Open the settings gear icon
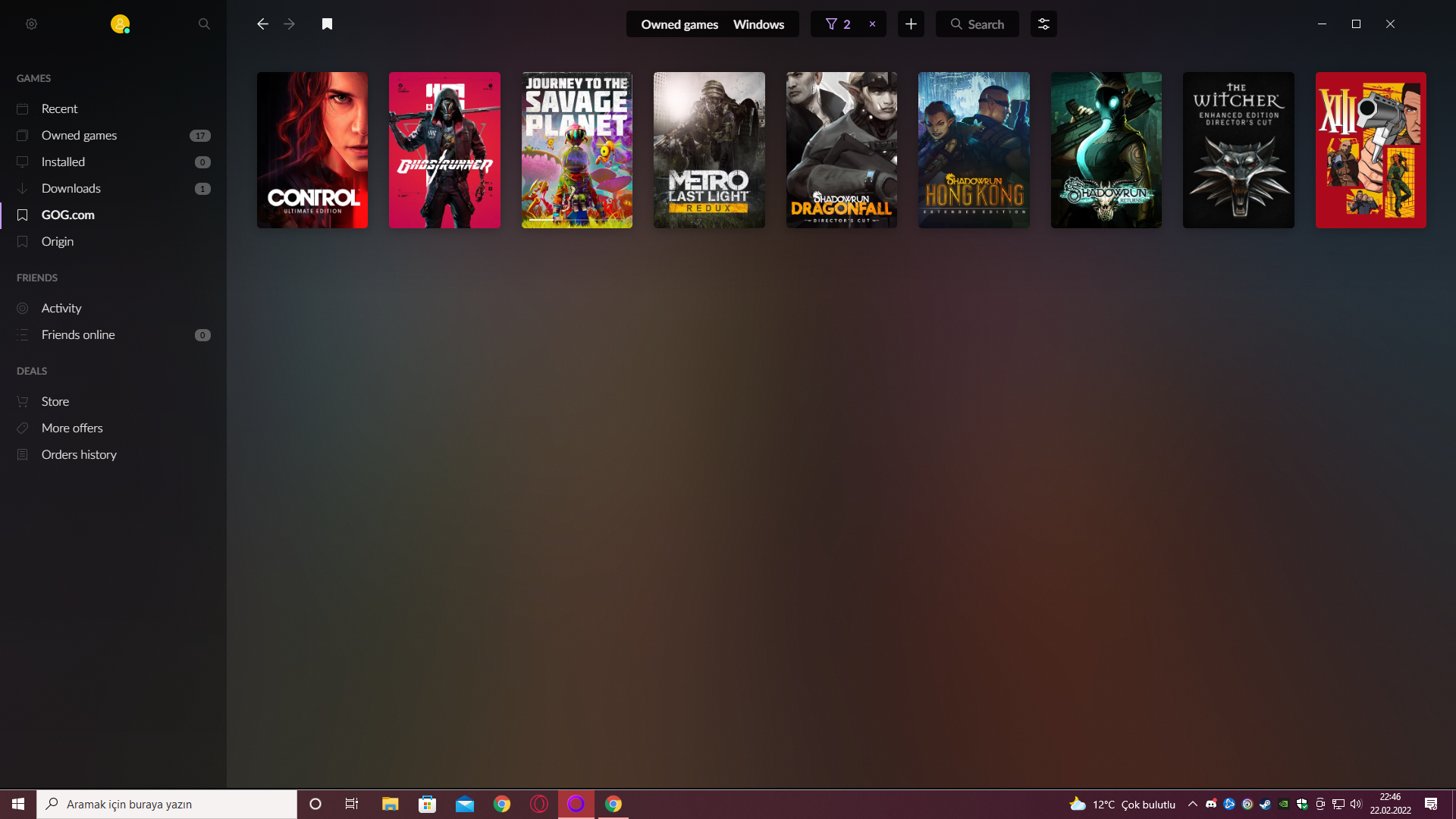This screenshot has width=1456, height=819. point(31,24)
